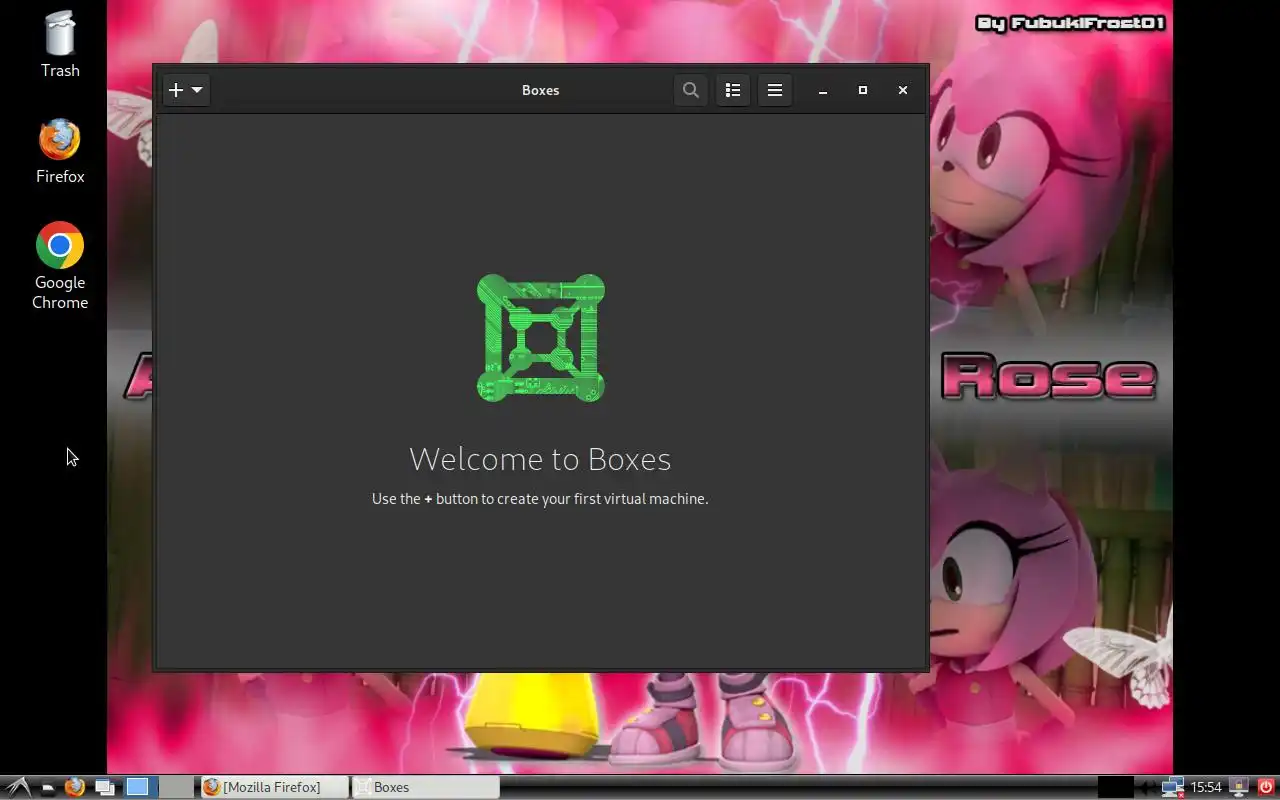Screen dimensions: 1280x800
Task: Launch Google Chrome from the desktop
Action: point(60,266)
